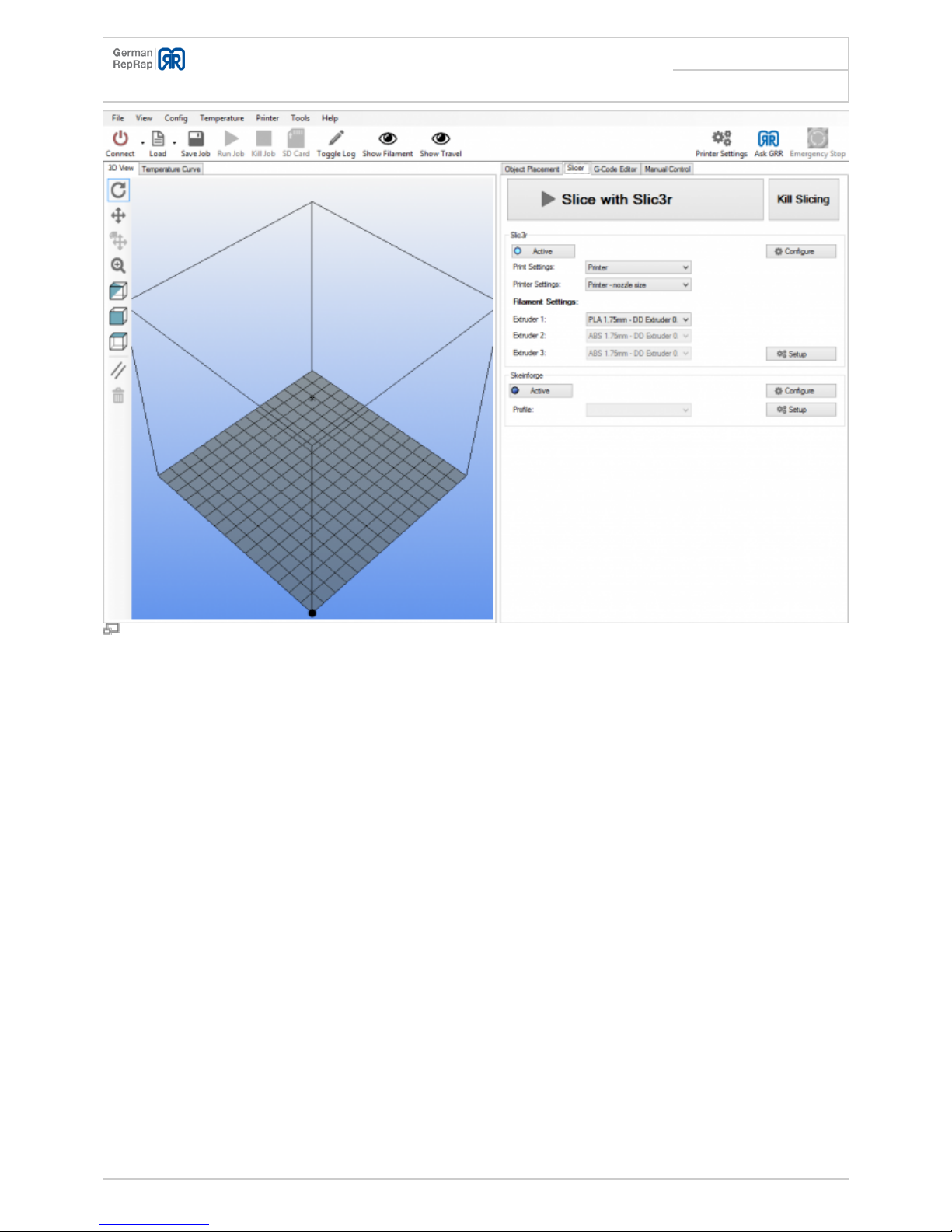952x1232 pixels.
Task: Open Printer Settings gears icon
Action: (722, 138)
